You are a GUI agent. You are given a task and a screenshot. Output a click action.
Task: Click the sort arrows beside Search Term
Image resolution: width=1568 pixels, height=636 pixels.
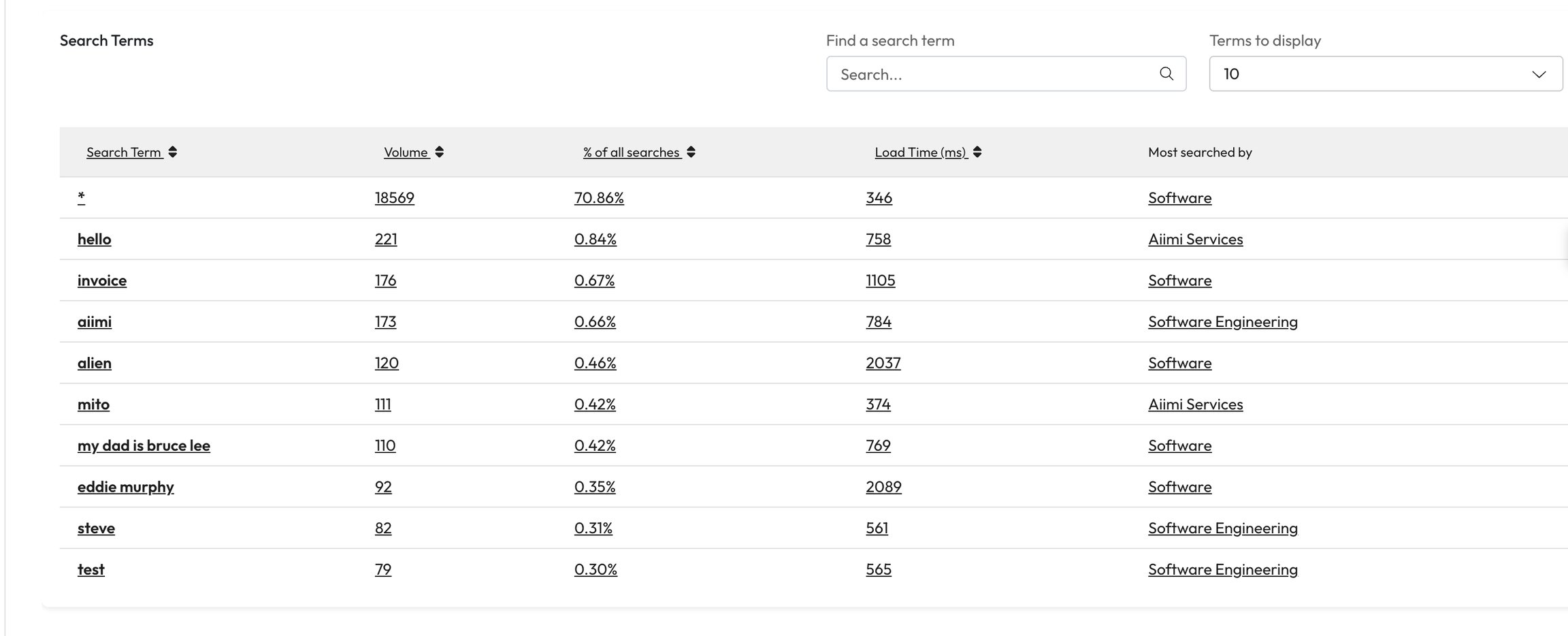coord(173,152)
